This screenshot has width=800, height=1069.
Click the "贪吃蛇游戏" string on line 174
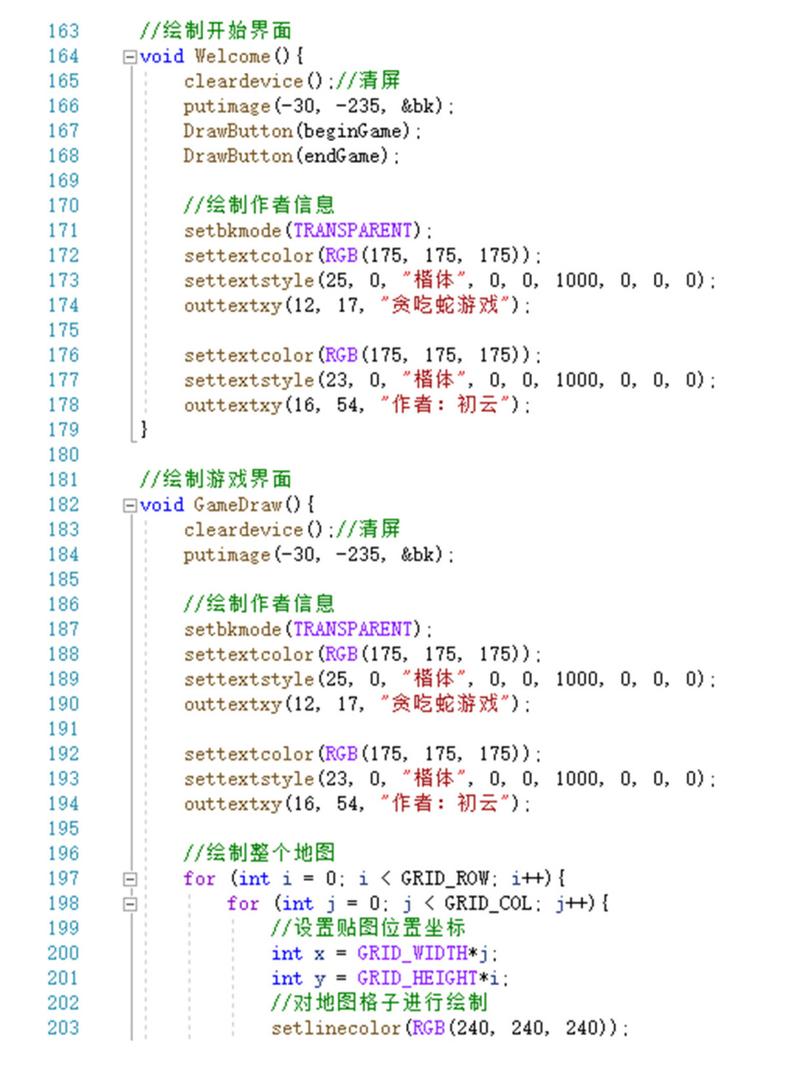[445, 305]
